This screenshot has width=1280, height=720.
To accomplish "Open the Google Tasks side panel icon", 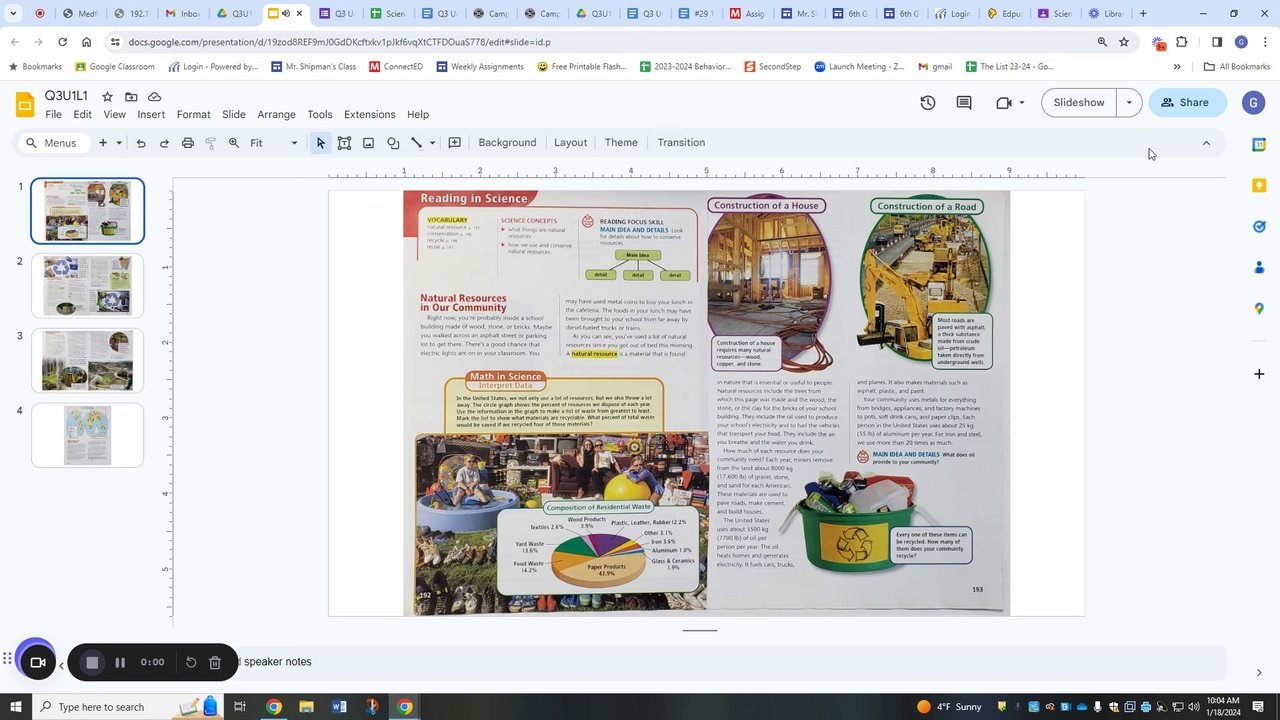I will (x=1259, y=227).
